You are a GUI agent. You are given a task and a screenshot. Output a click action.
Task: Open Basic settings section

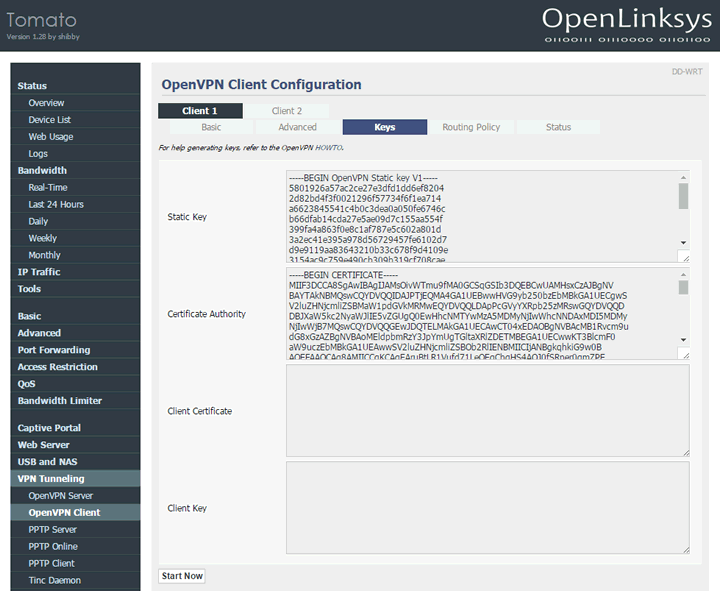point(75,316)
